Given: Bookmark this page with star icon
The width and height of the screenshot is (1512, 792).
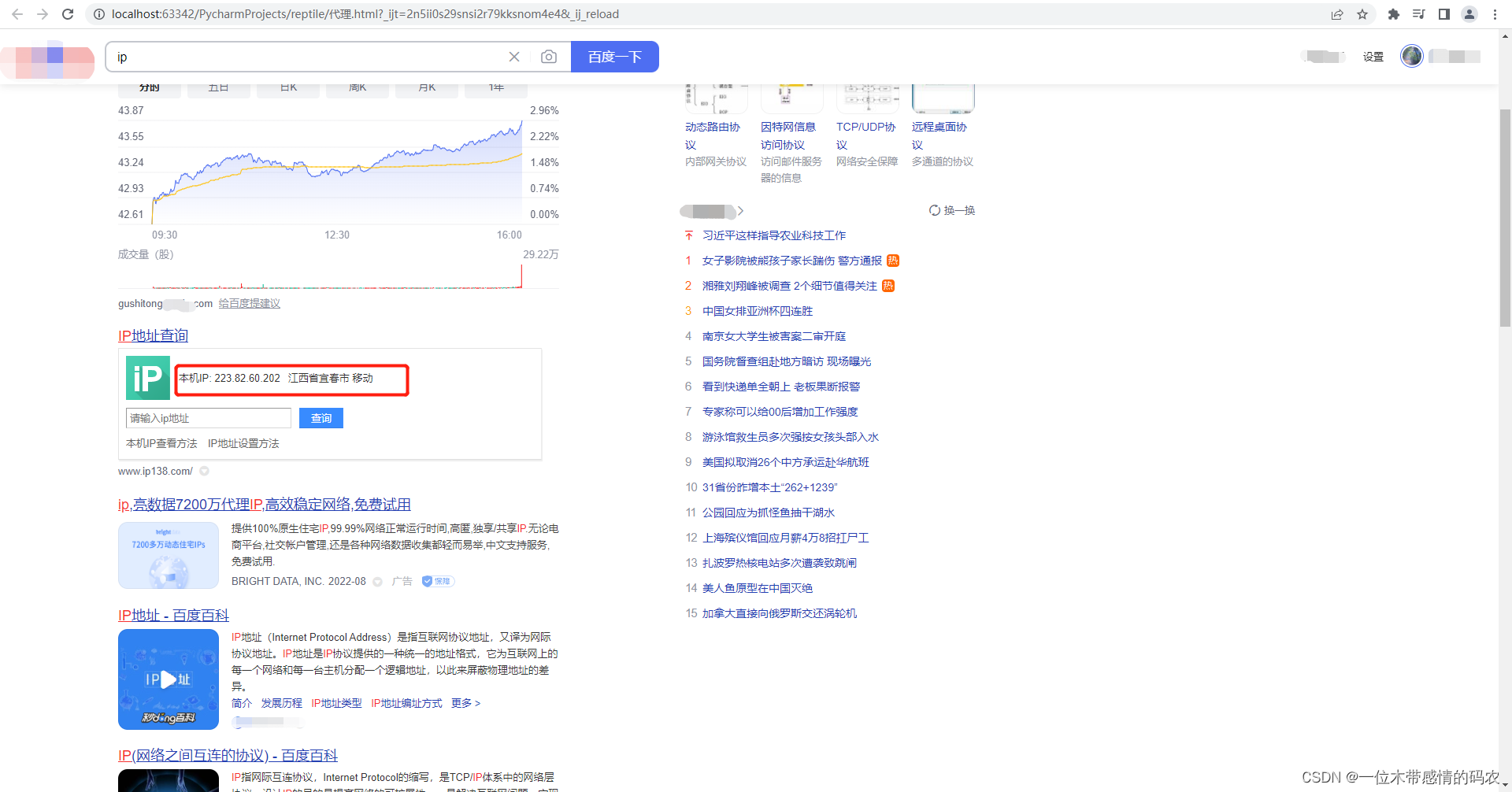Looking at the screenshot, I should coord(1362,14).
